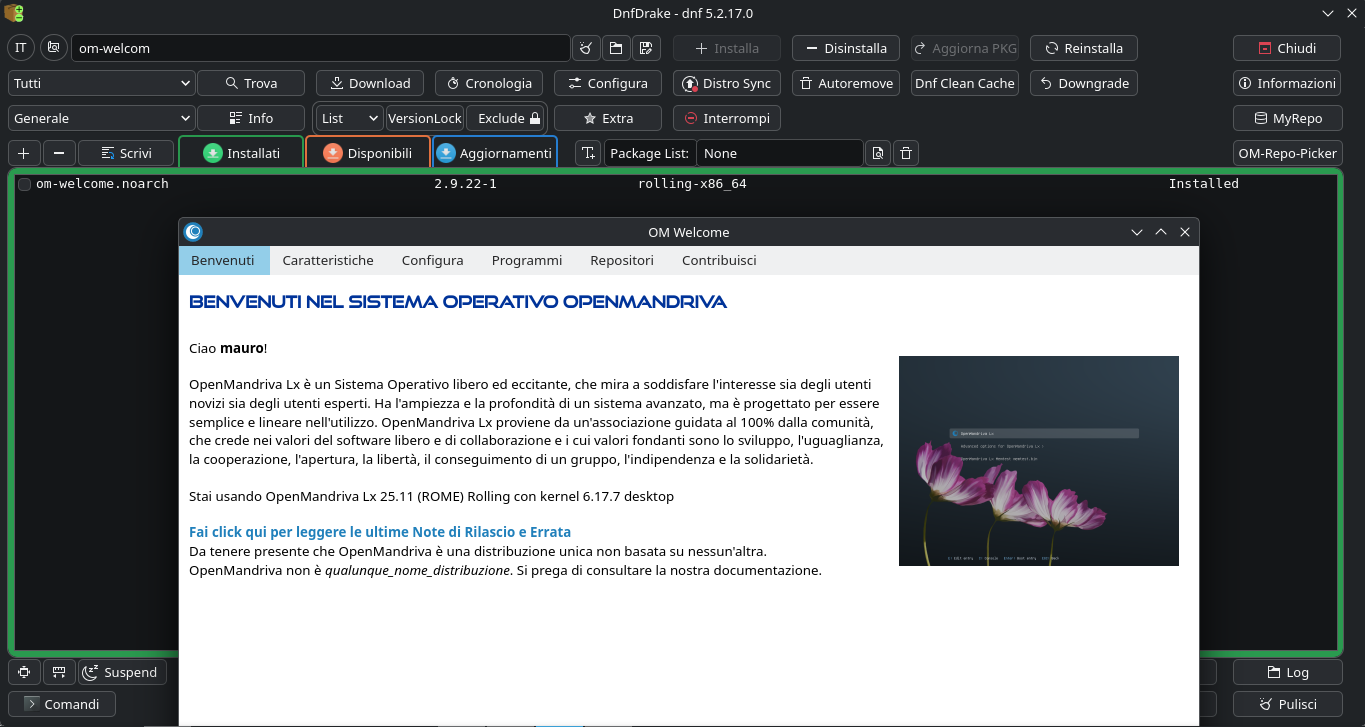Click the floppy disk save icon

[x=646, y=48]
